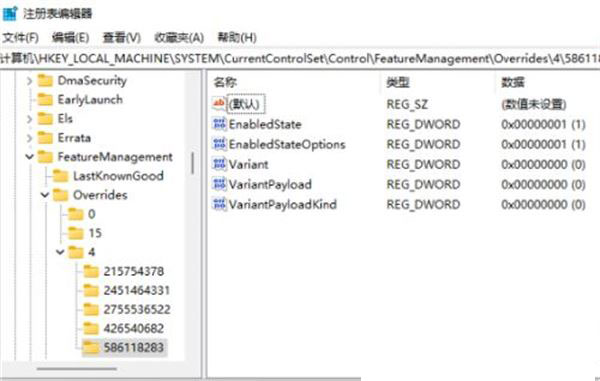Expand the Els key
This screenshot has height=381, width=600.
click(29, 119)
